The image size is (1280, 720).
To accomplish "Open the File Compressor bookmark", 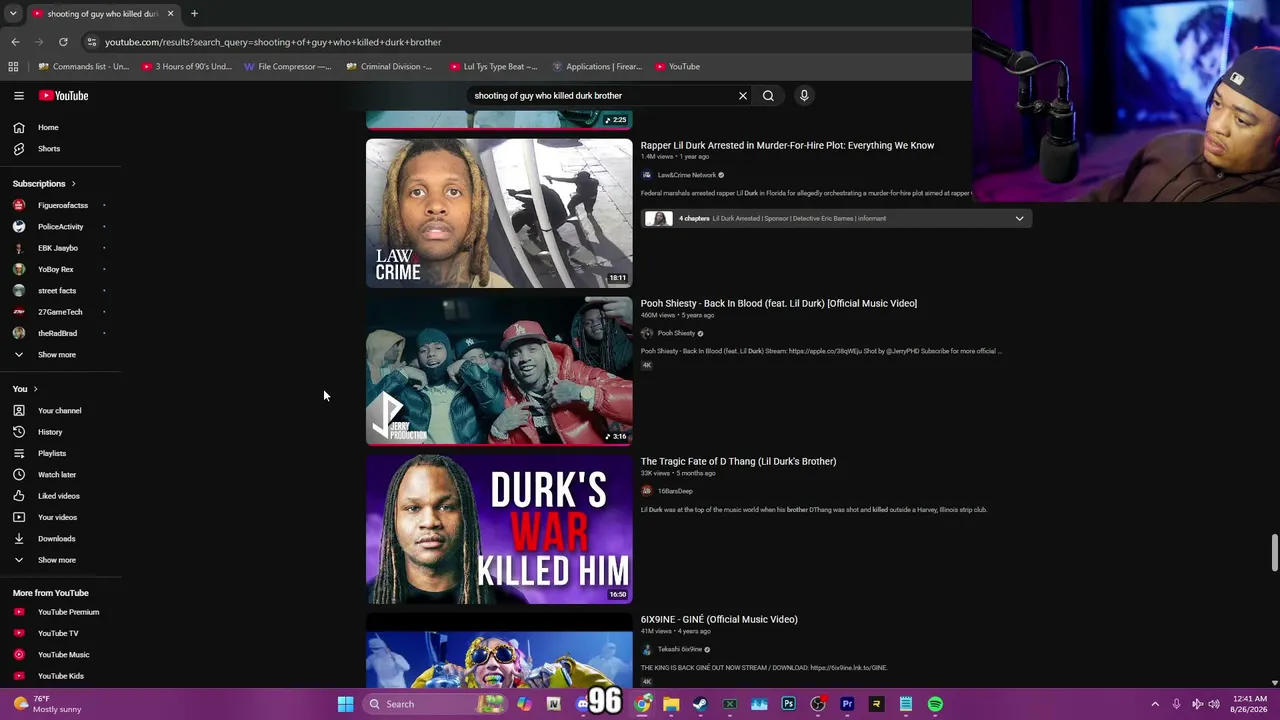I will (288, 67).
